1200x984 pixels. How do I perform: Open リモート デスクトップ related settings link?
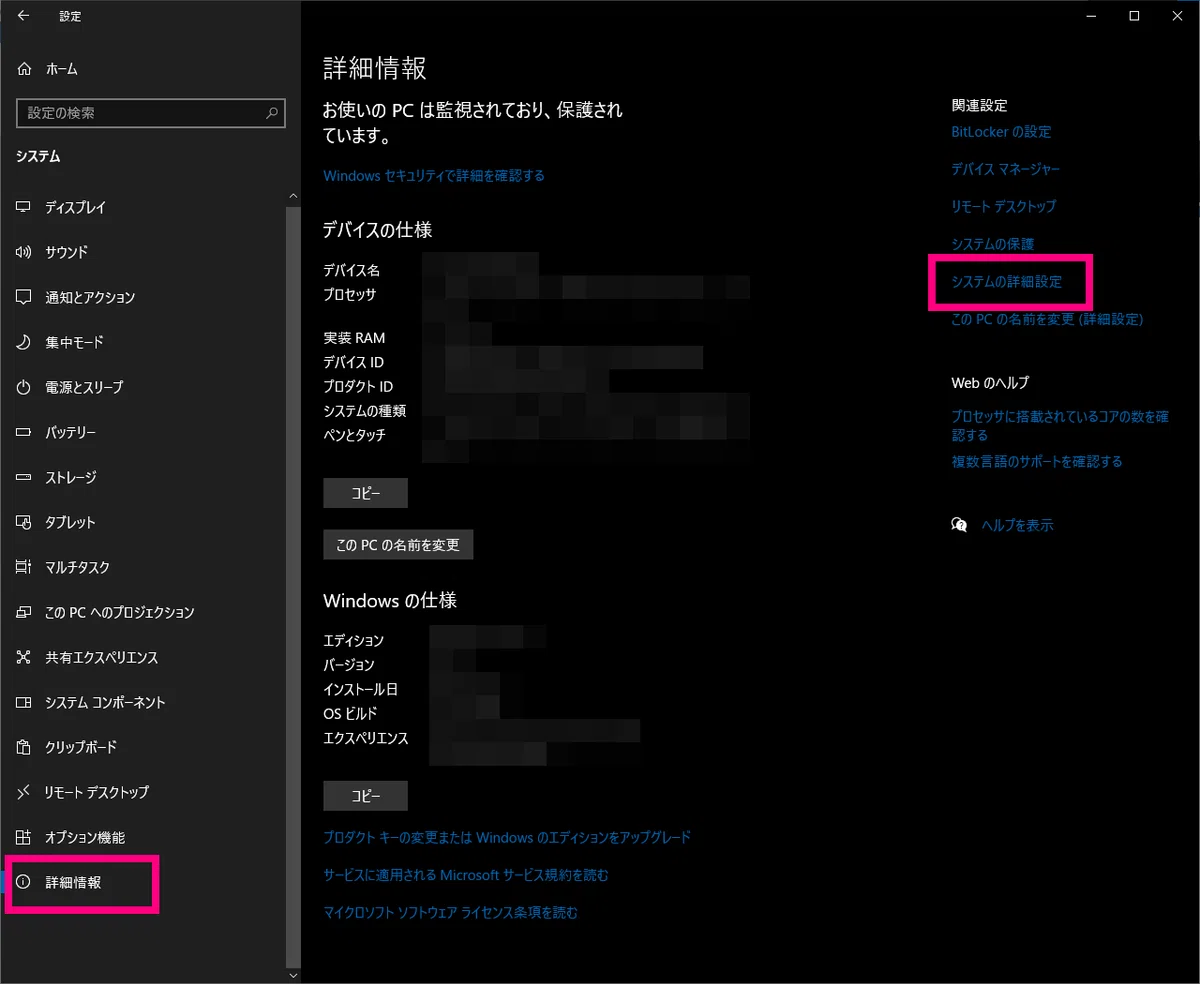click(x=1004, y=206)
